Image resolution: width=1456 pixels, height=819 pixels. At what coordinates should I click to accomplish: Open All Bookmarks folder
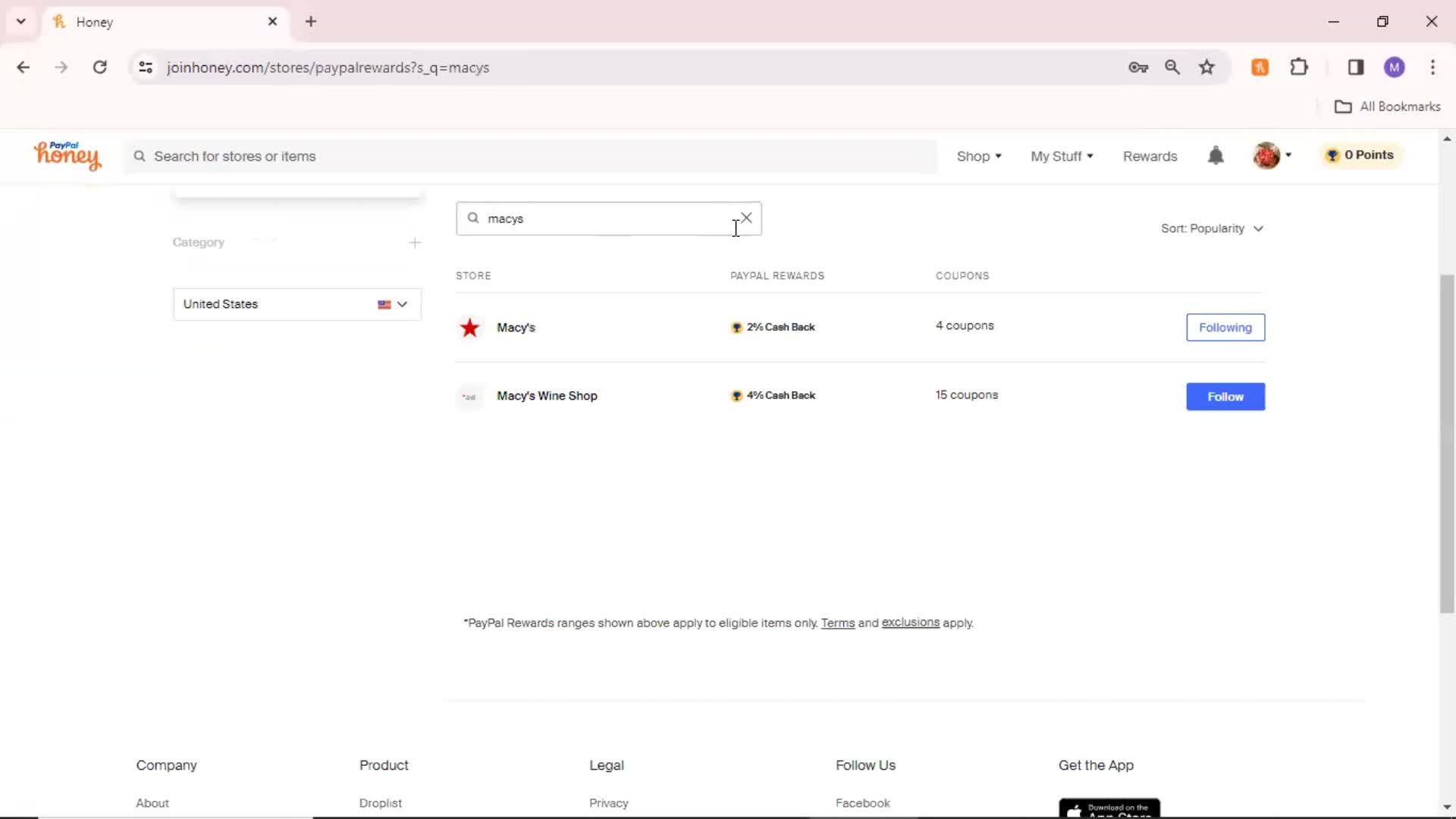pos(1387,107)
